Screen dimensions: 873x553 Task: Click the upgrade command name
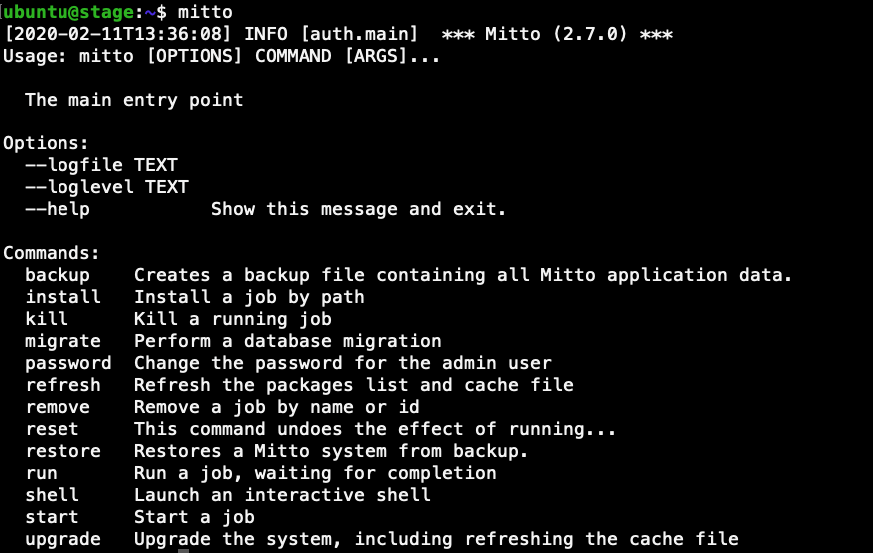(63, 539)
